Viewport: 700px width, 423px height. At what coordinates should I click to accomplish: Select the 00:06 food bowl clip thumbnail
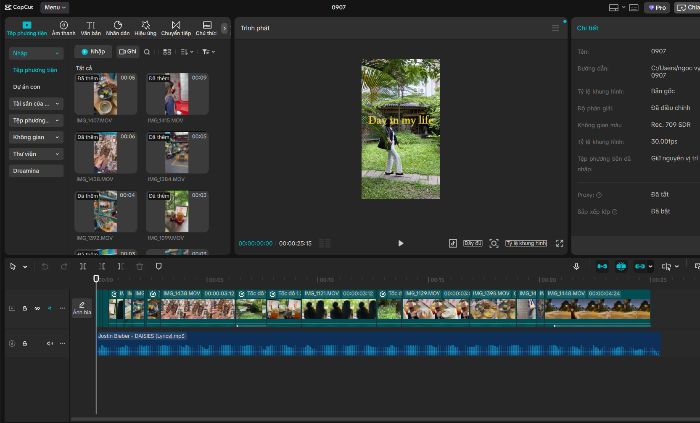tap(105, 94)
